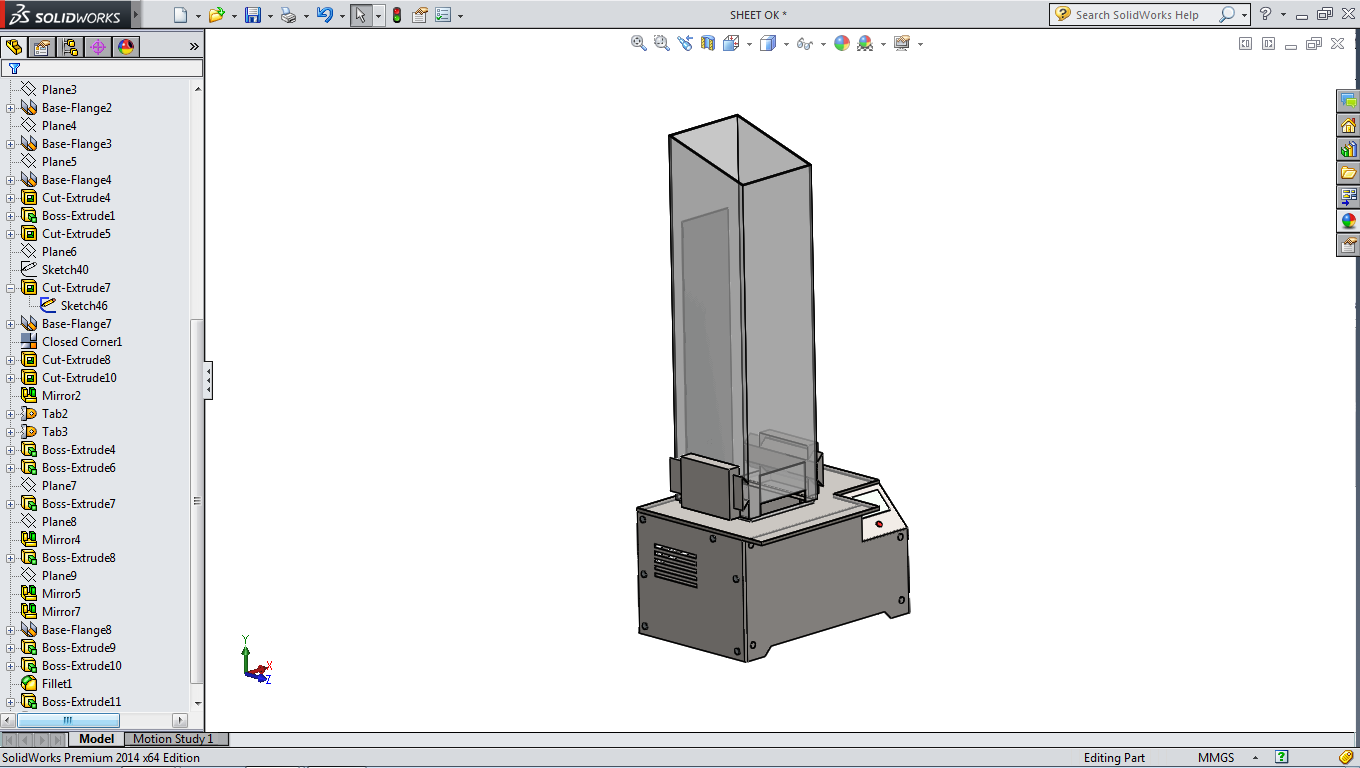Screen dimensions: 1360x768
Task: Open the Options checklist icon
Action: (443, 15)
